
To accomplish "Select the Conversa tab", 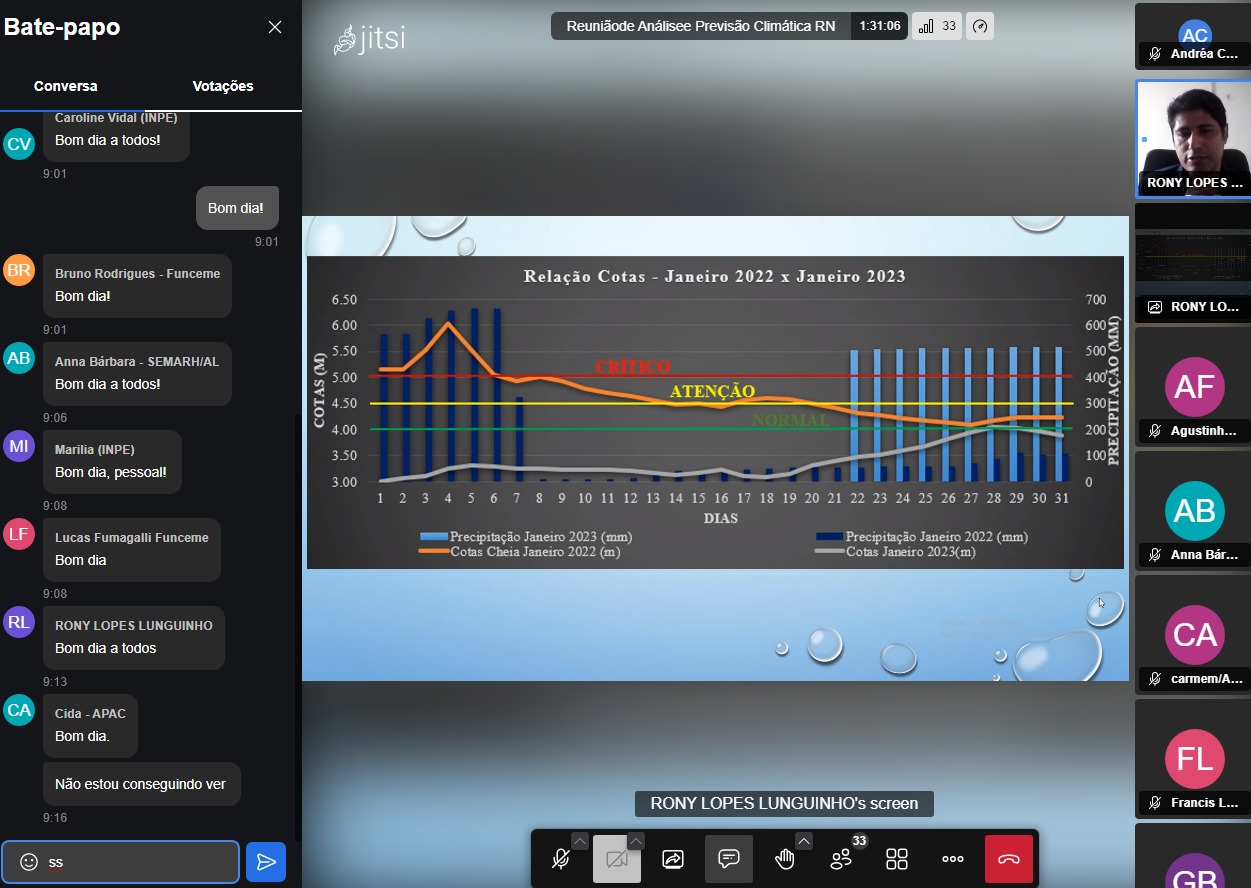I will point(66,86).
